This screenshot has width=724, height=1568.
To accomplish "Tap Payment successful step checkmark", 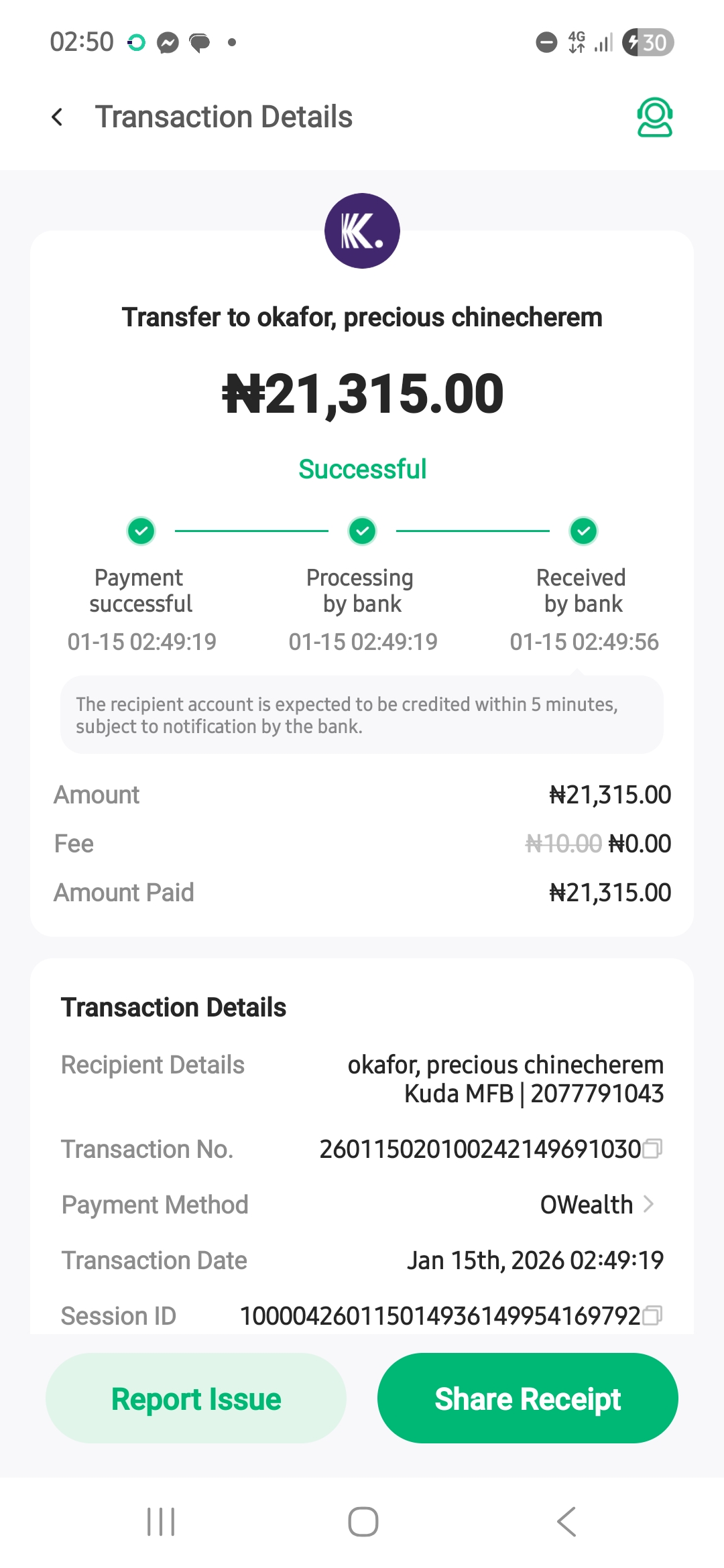I will tap(141, 531).
